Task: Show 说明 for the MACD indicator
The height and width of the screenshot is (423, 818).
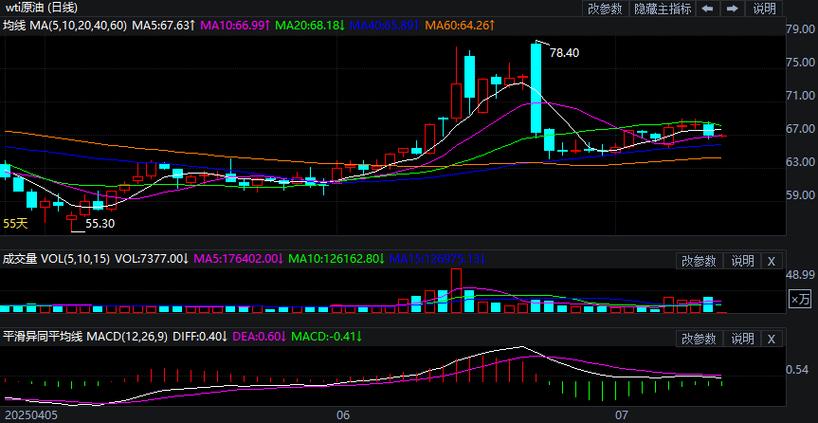Action: [x=742, y=337]
